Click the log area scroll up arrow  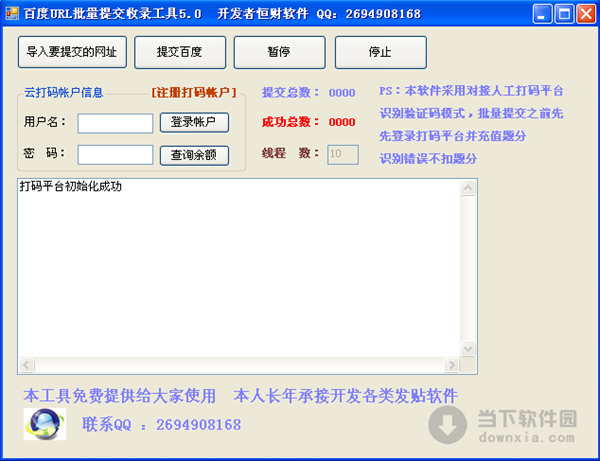(469, 188)
